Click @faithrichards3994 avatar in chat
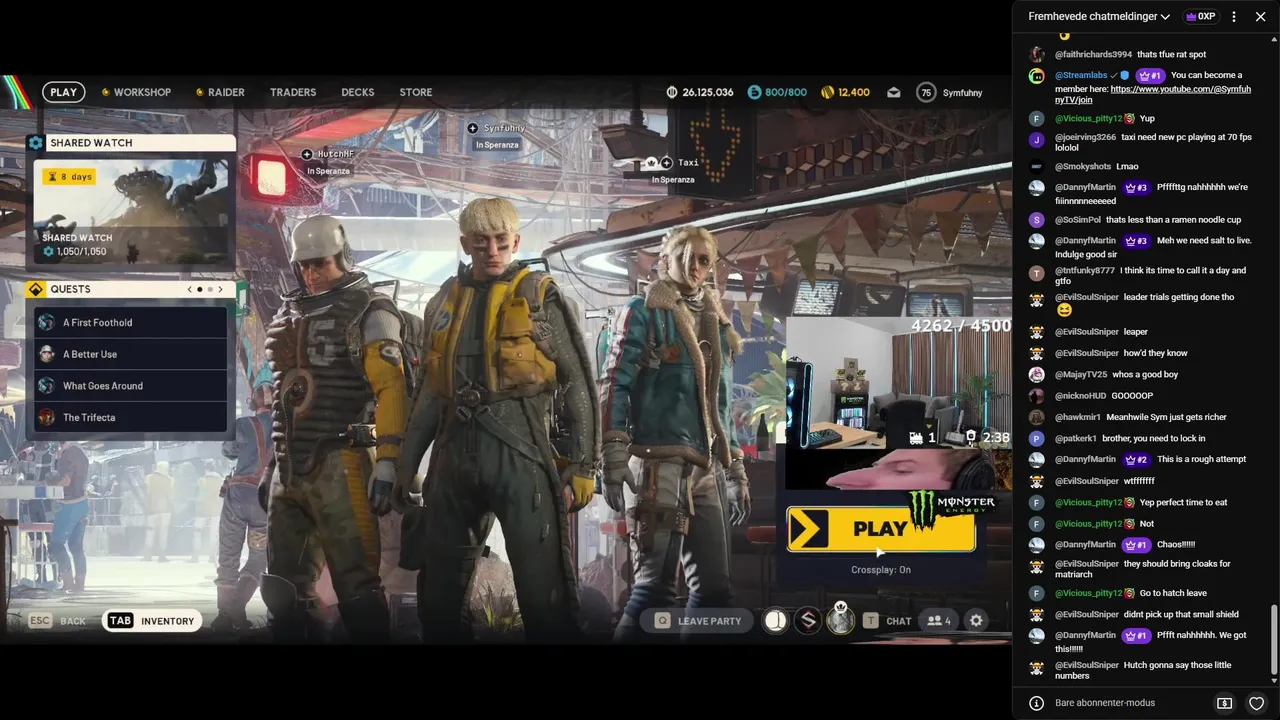 (1036, 54)
